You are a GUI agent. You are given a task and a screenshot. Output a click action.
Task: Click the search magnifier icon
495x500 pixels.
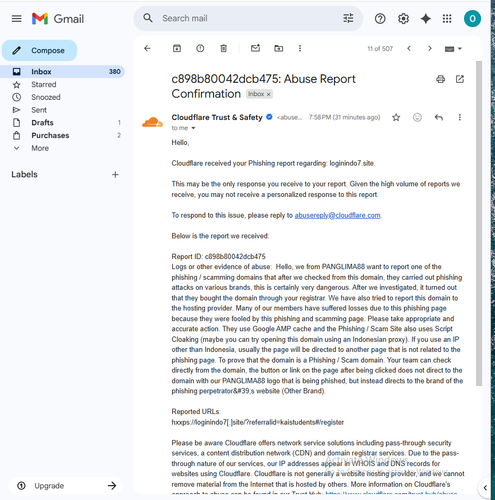(x=148, y=18)
